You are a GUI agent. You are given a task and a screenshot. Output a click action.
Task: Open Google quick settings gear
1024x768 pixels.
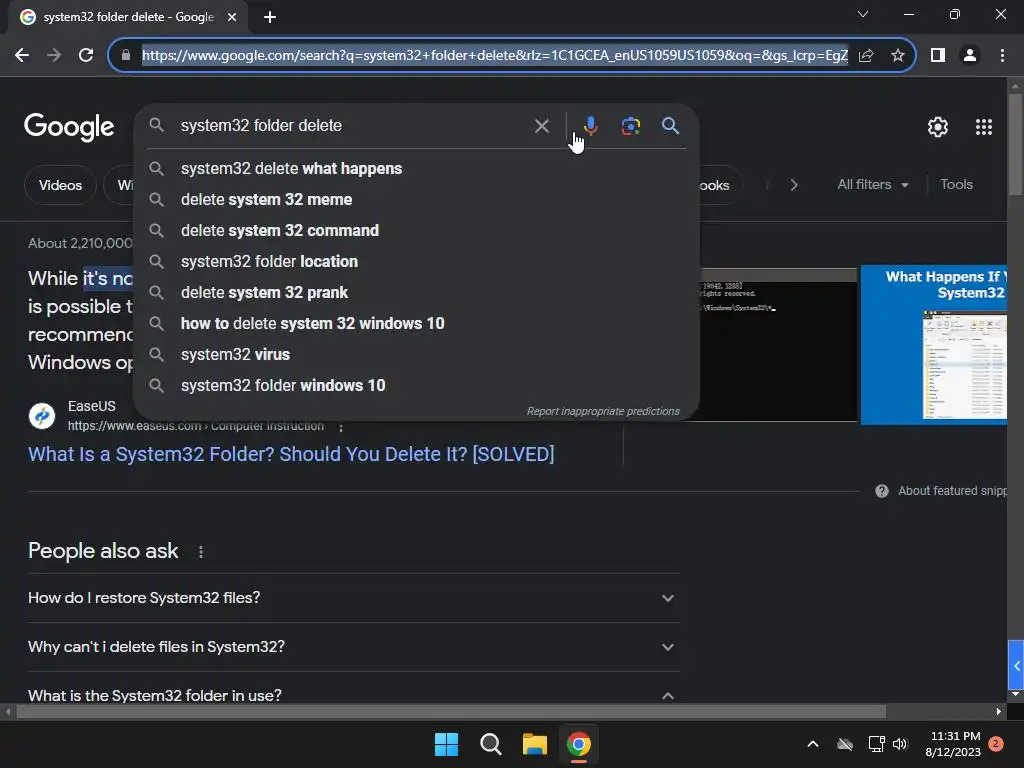[938, 127]
